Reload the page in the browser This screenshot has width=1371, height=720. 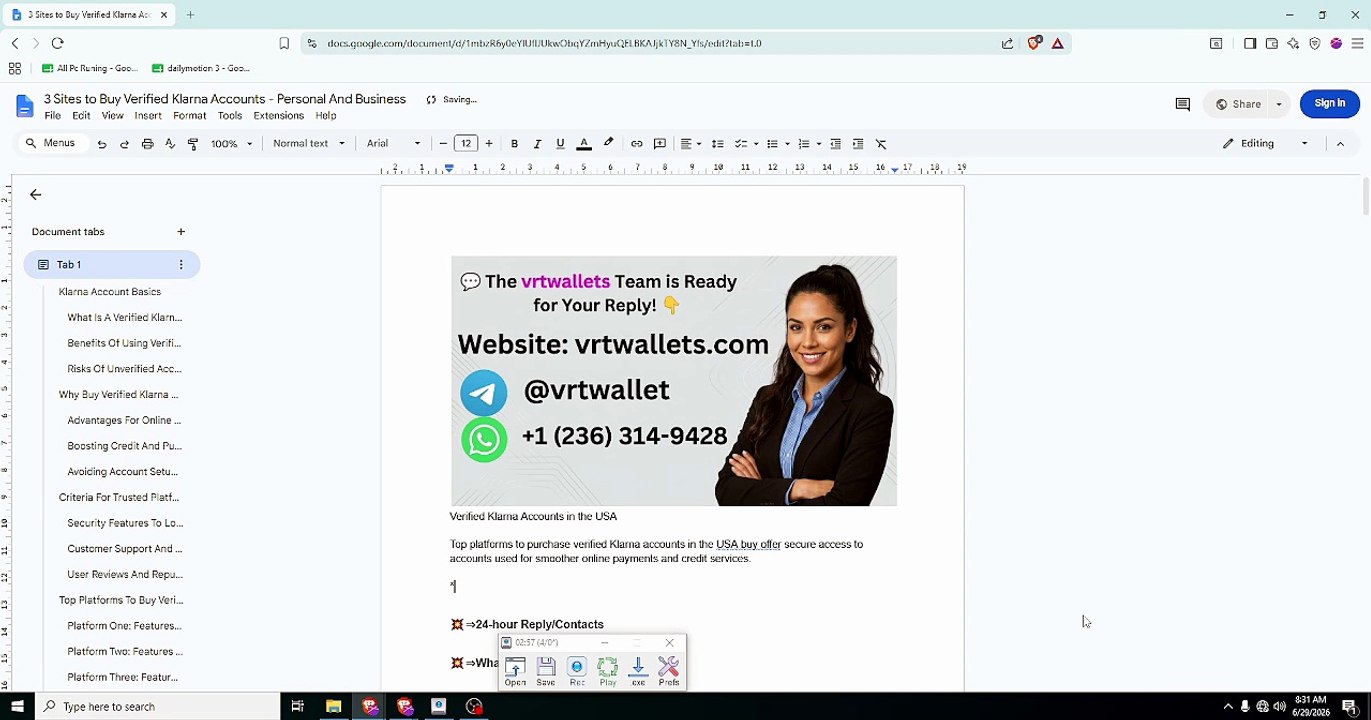tap(57, 43)
